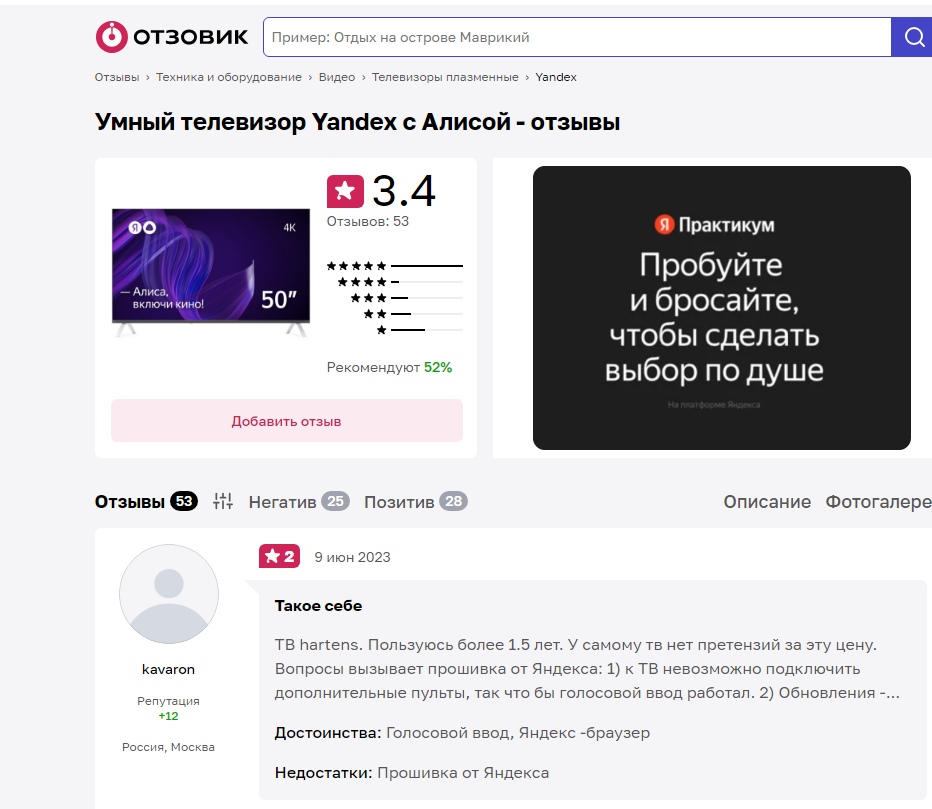Click the search magnifier button

(914, 37)
